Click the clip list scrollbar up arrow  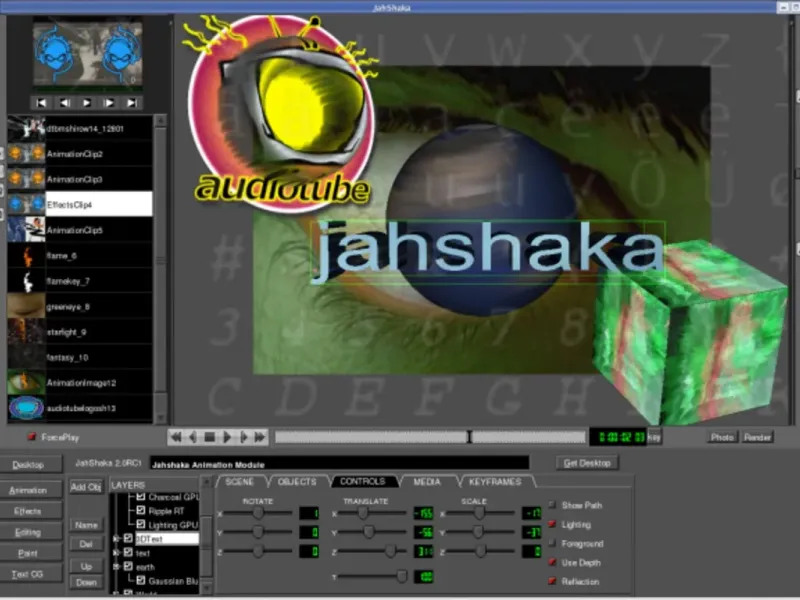(160, 120)
